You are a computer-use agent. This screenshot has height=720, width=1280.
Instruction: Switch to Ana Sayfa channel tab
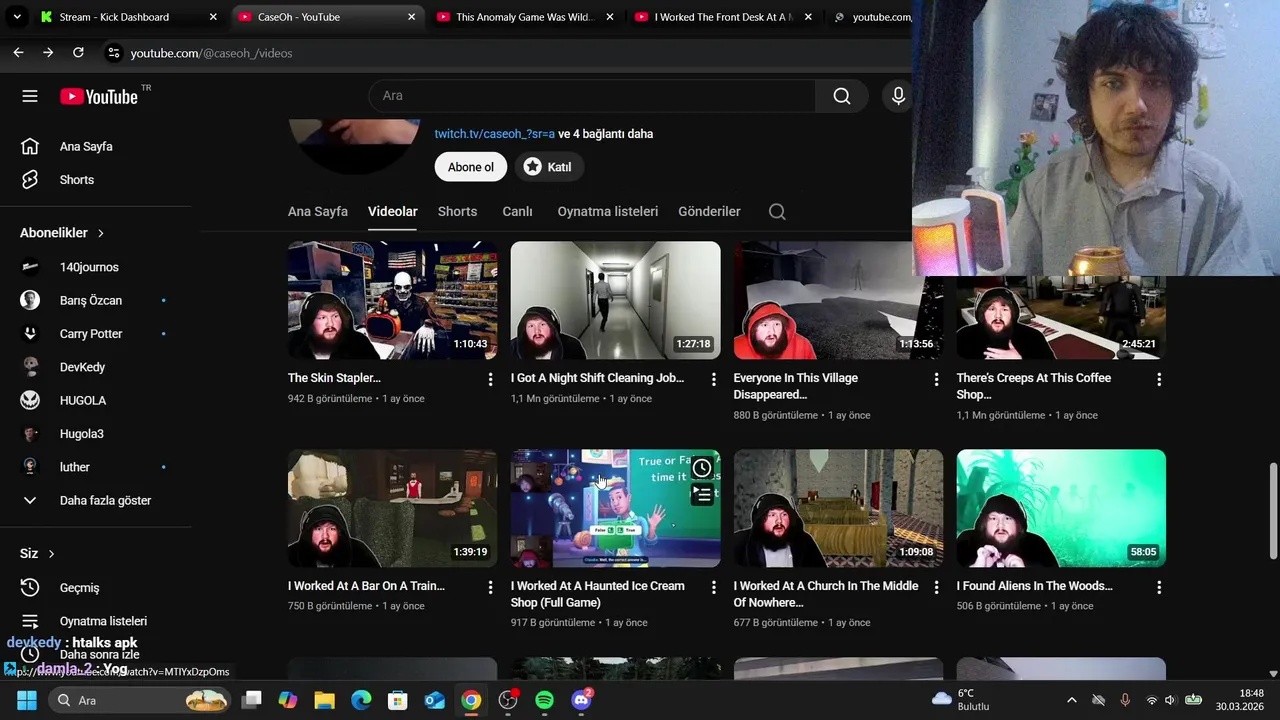tap(318, 211)
